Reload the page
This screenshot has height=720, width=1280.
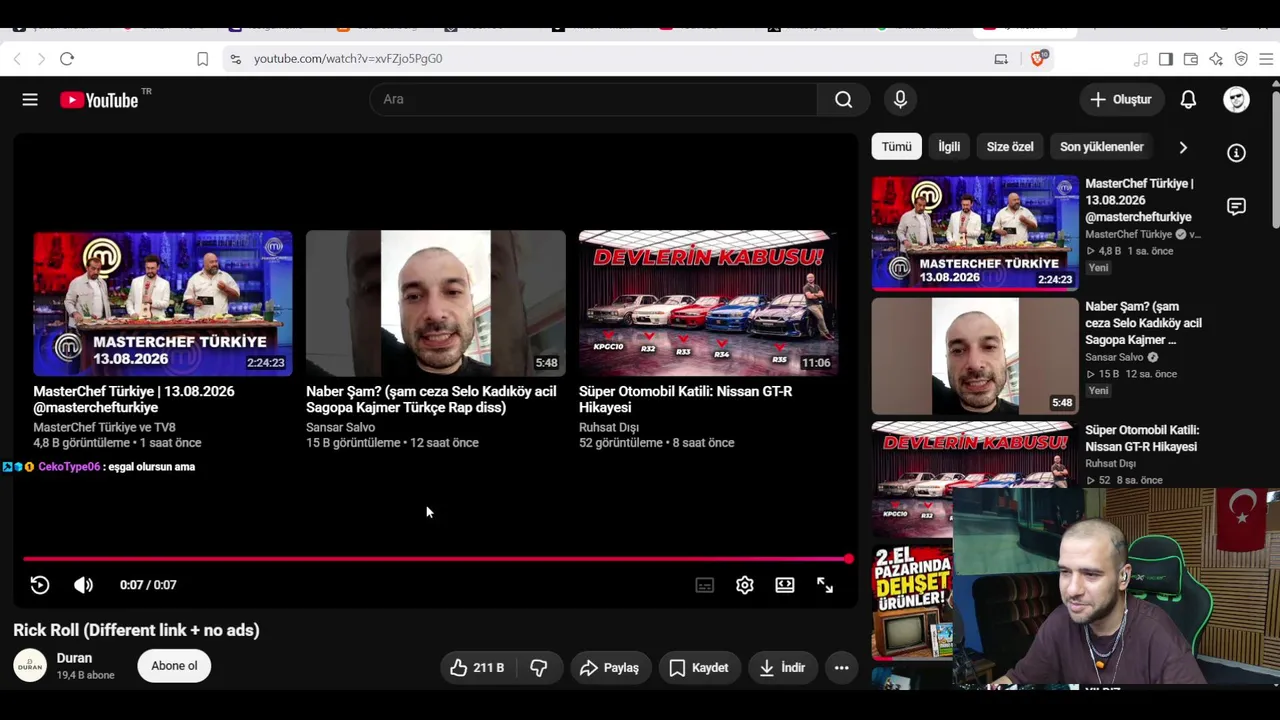tap(67, 59)
